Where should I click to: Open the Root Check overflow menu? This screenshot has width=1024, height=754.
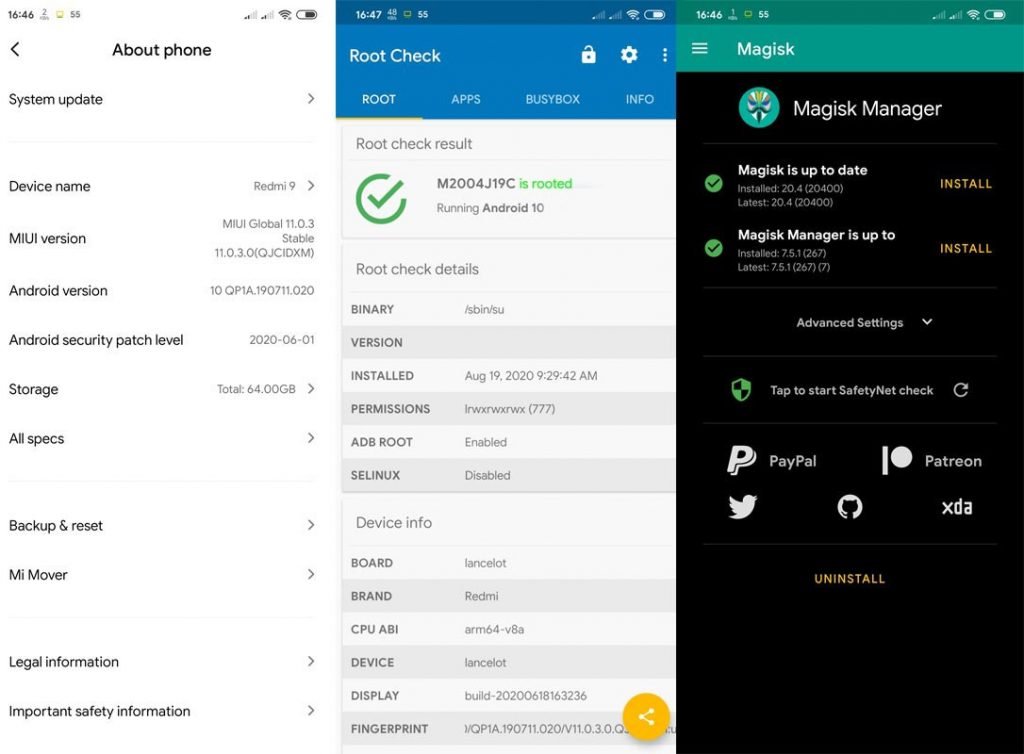(664, 56)
